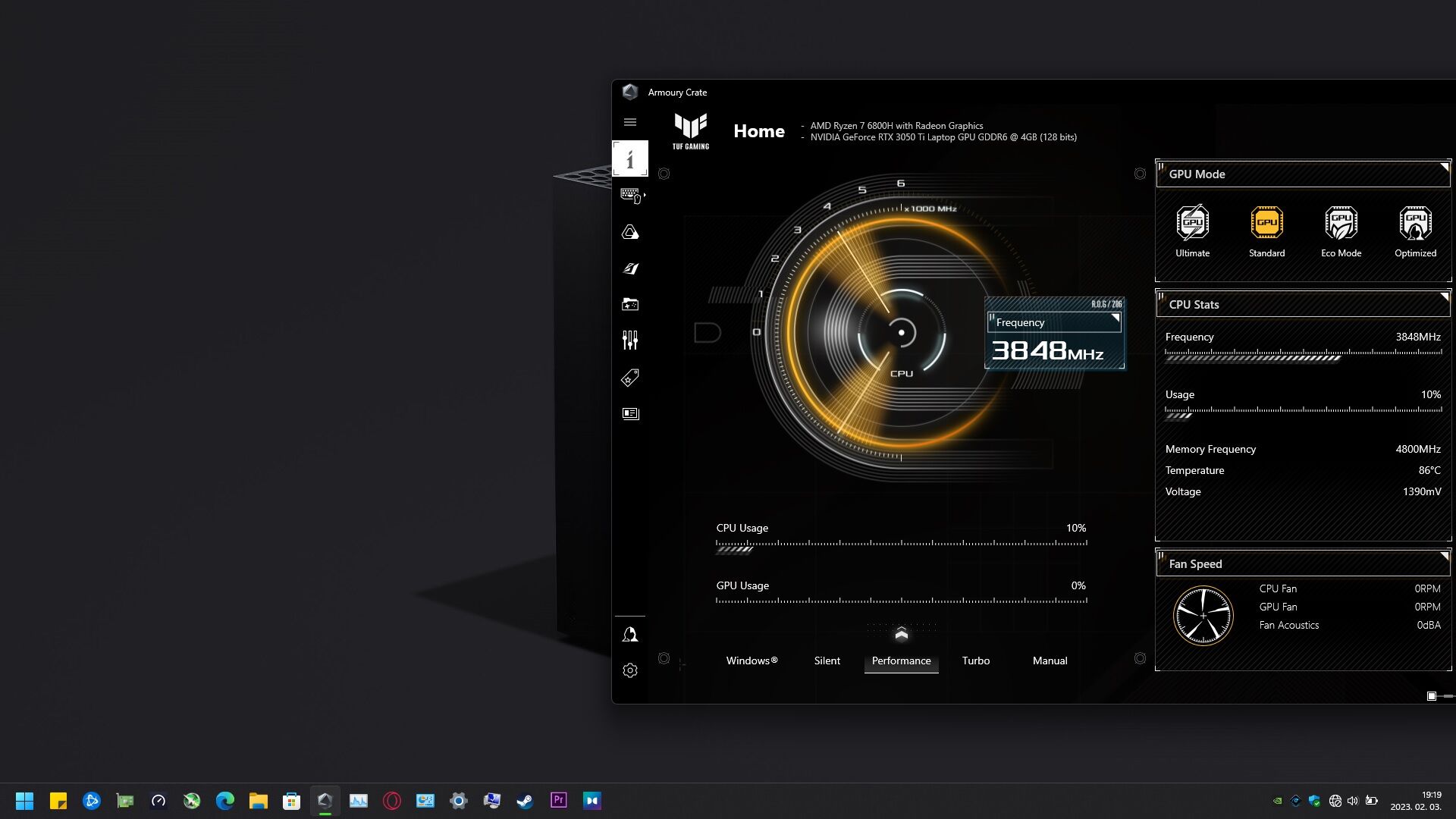Open the battery status tray icon
This screenshot has width=1456, height=819.
click(x=1372, y=801)
